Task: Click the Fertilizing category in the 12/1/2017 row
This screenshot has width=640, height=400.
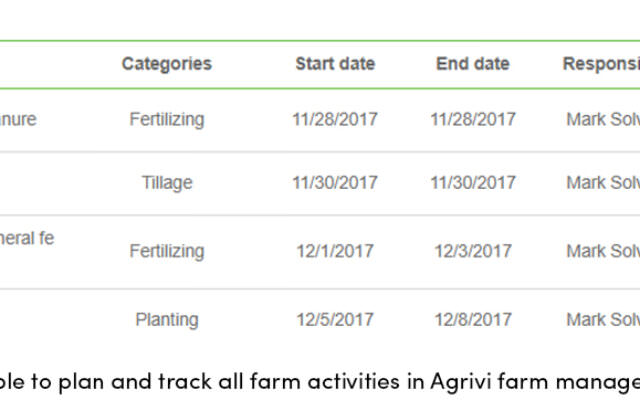Action: coord(167,251)
